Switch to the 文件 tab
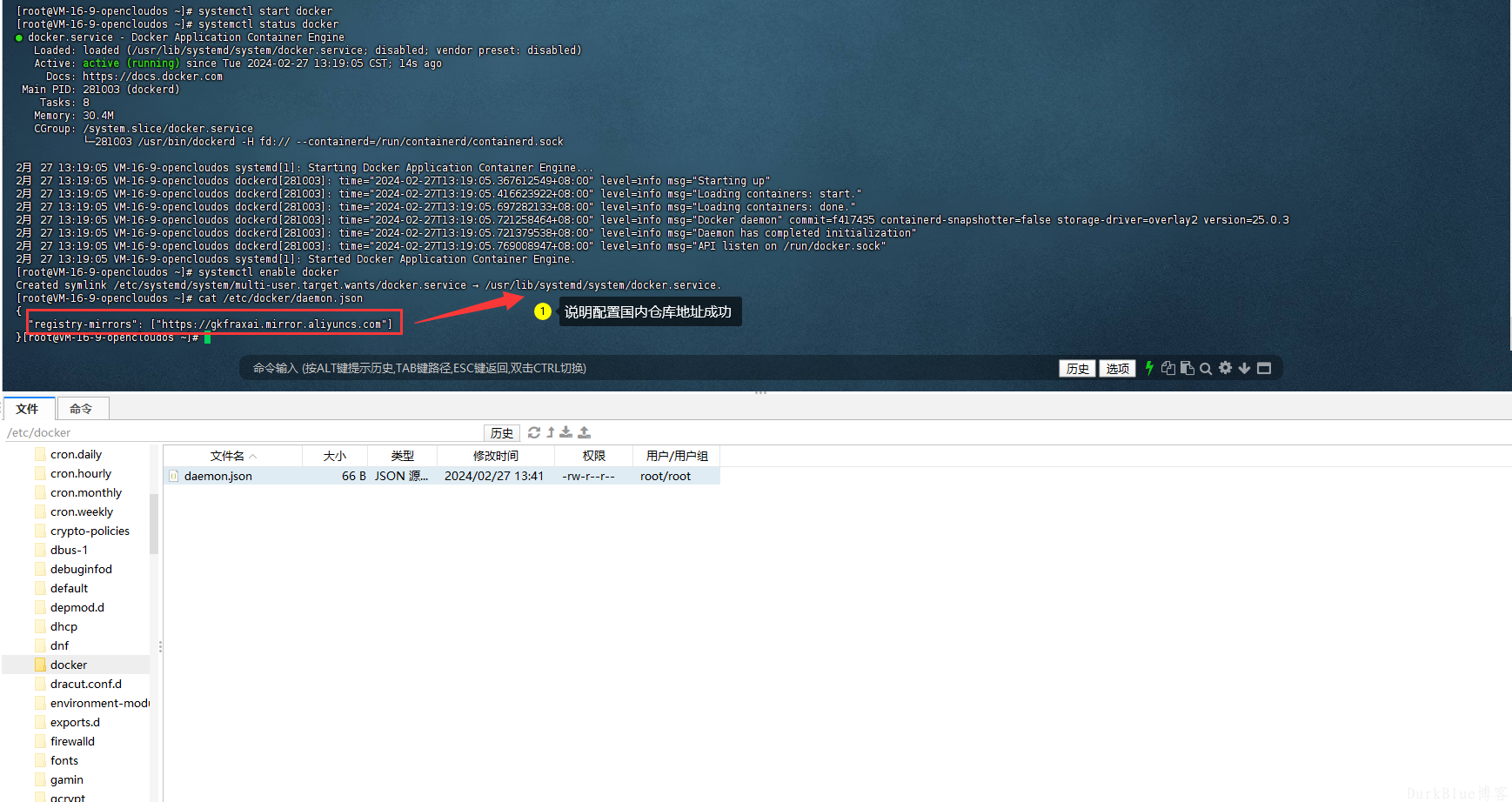 [x=28, y=408]
